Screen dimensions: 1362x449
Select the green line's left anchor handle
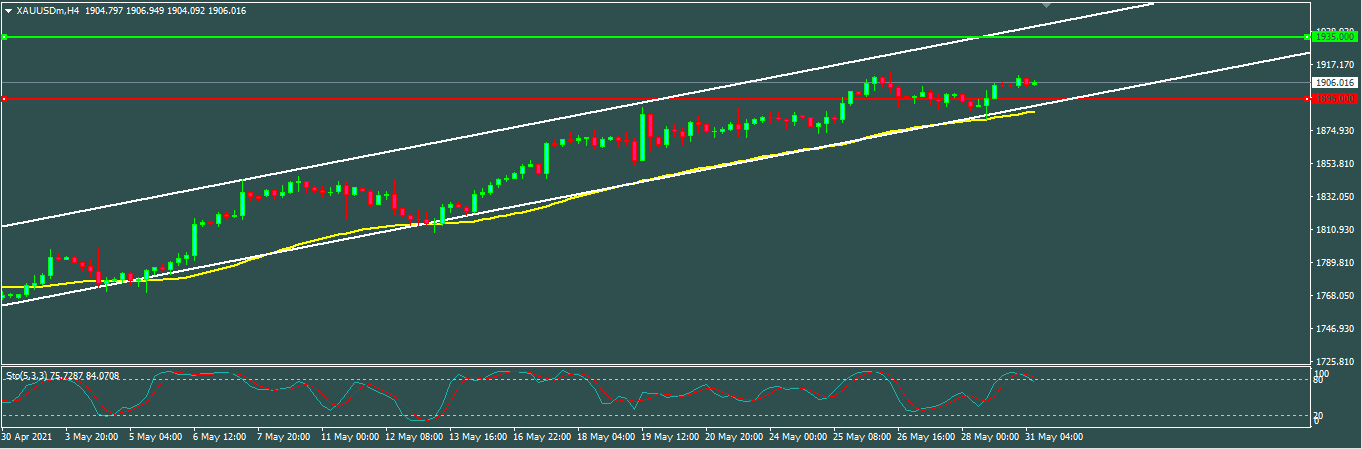(5, 37)
